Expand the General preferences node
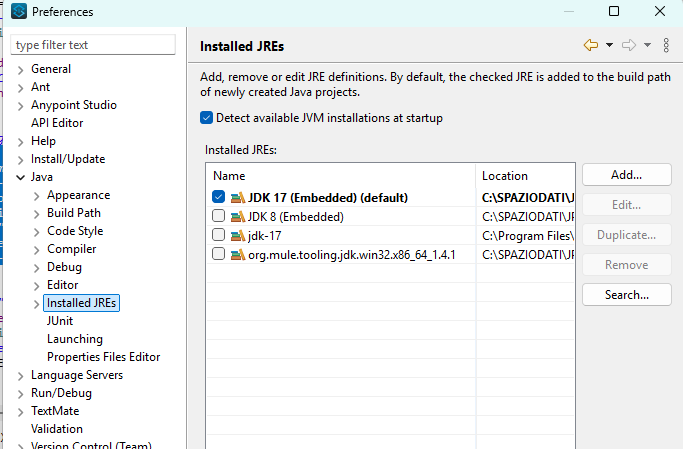This screenshot has height=449, width=683. pyautogui.click(x=22, y=69)
